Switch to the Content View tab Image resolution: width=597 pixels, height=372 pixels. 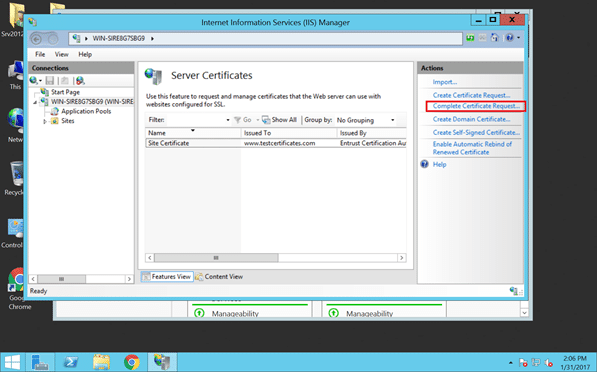tap(219, 276)
